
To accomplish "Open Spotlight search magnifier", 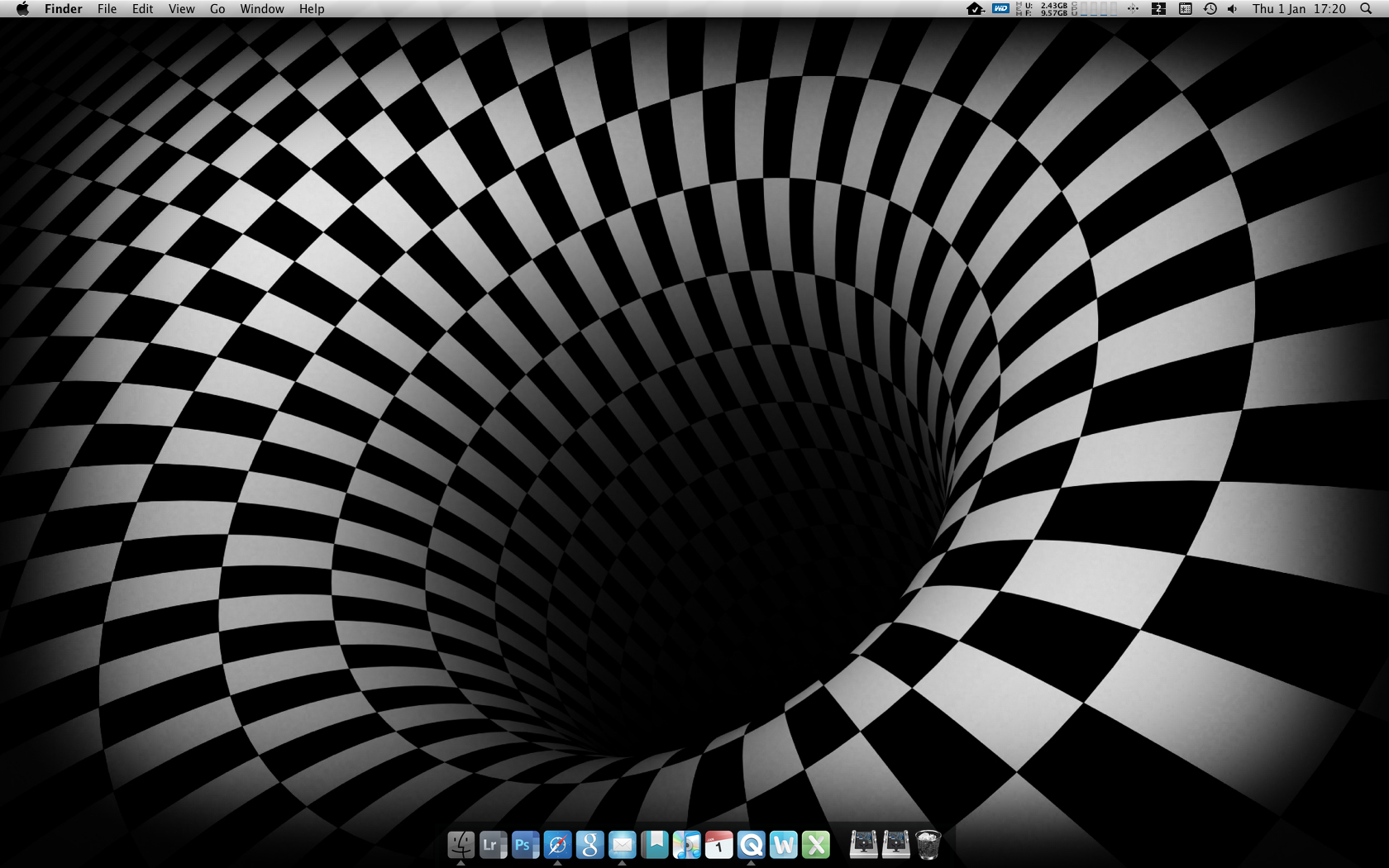I will pos(1366,9).
